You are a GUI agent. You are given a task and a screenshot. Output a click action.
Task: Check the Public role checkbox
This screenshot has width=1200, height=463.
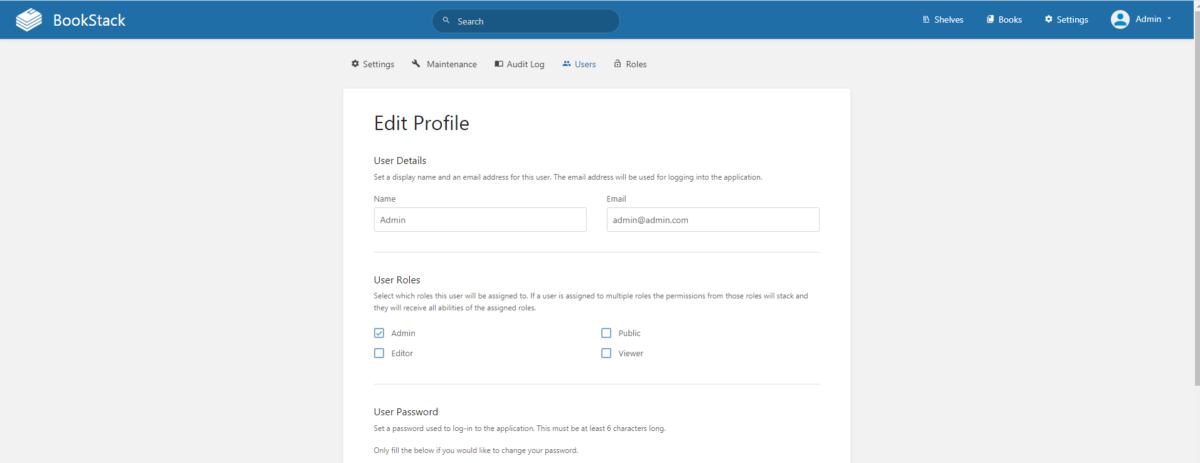[606, 333]
